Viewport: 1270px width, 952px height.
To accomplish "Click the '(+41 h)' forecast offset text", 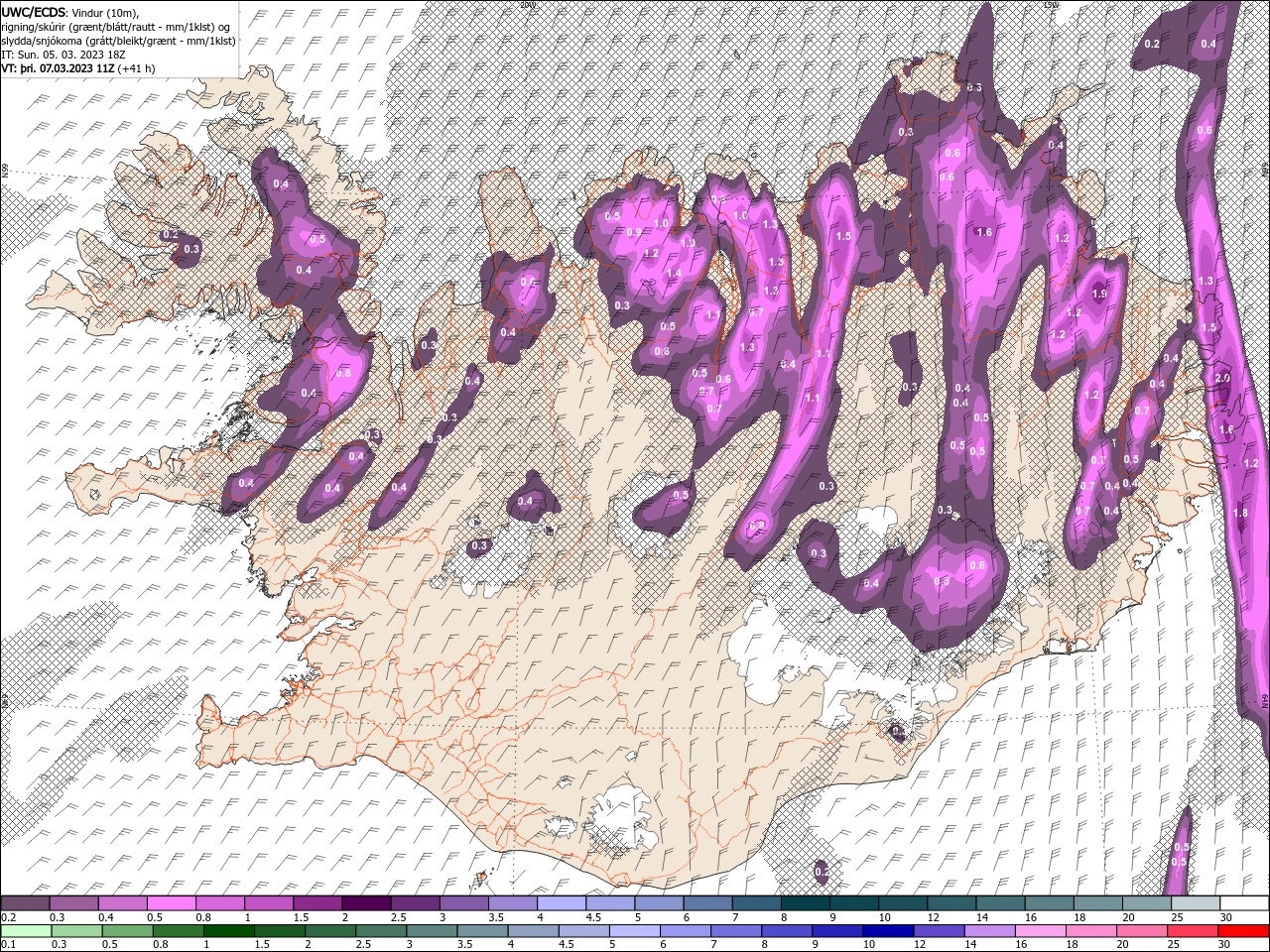I will click(137, 69).
